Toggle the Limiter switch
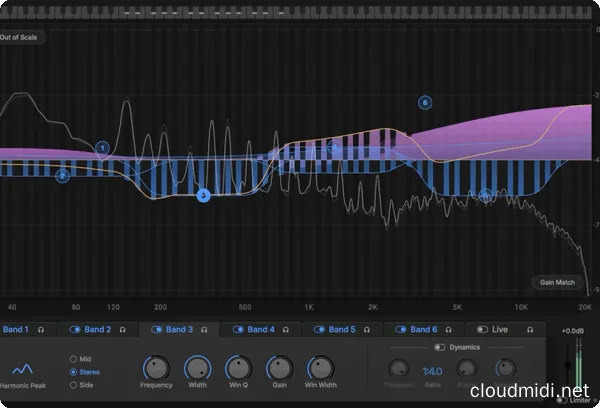Image resolution: width=600 pixels, height=408 pixels. point(561,400)
